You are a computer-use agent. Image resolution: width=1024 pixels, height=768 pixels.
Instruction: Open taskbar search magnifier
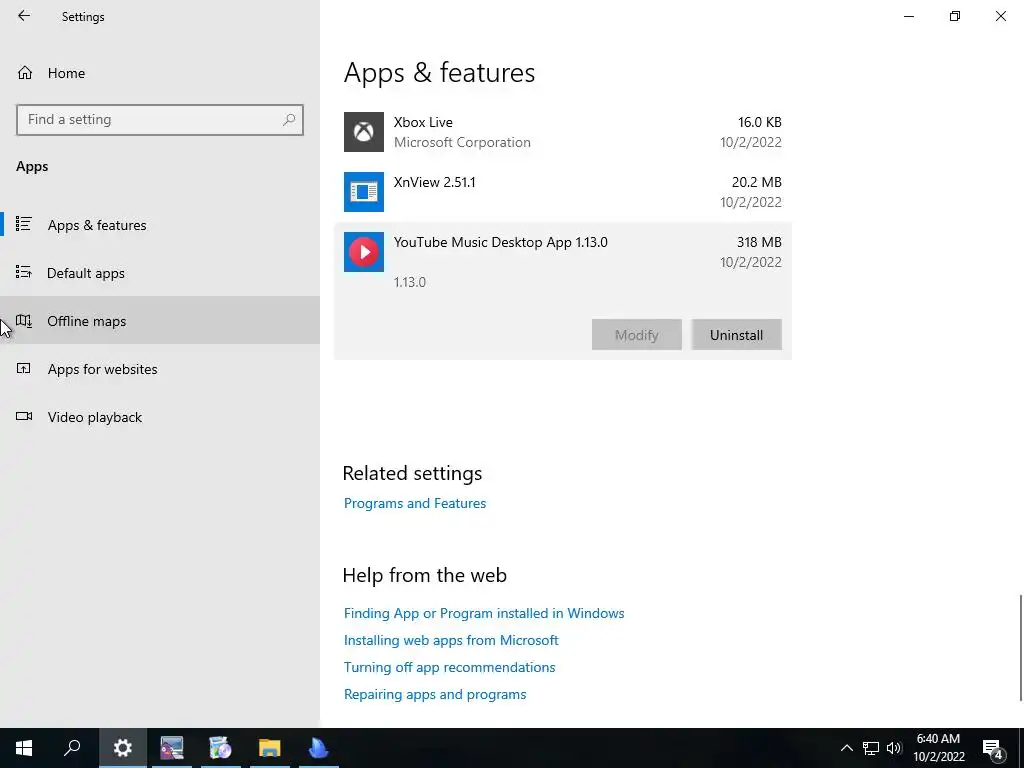[x=72, y=748]
